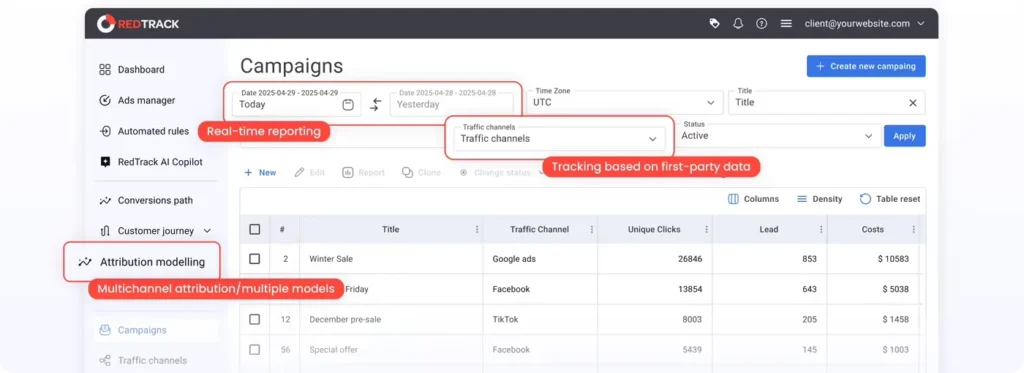Open Conversions path in sidebar

pos(146,201)
